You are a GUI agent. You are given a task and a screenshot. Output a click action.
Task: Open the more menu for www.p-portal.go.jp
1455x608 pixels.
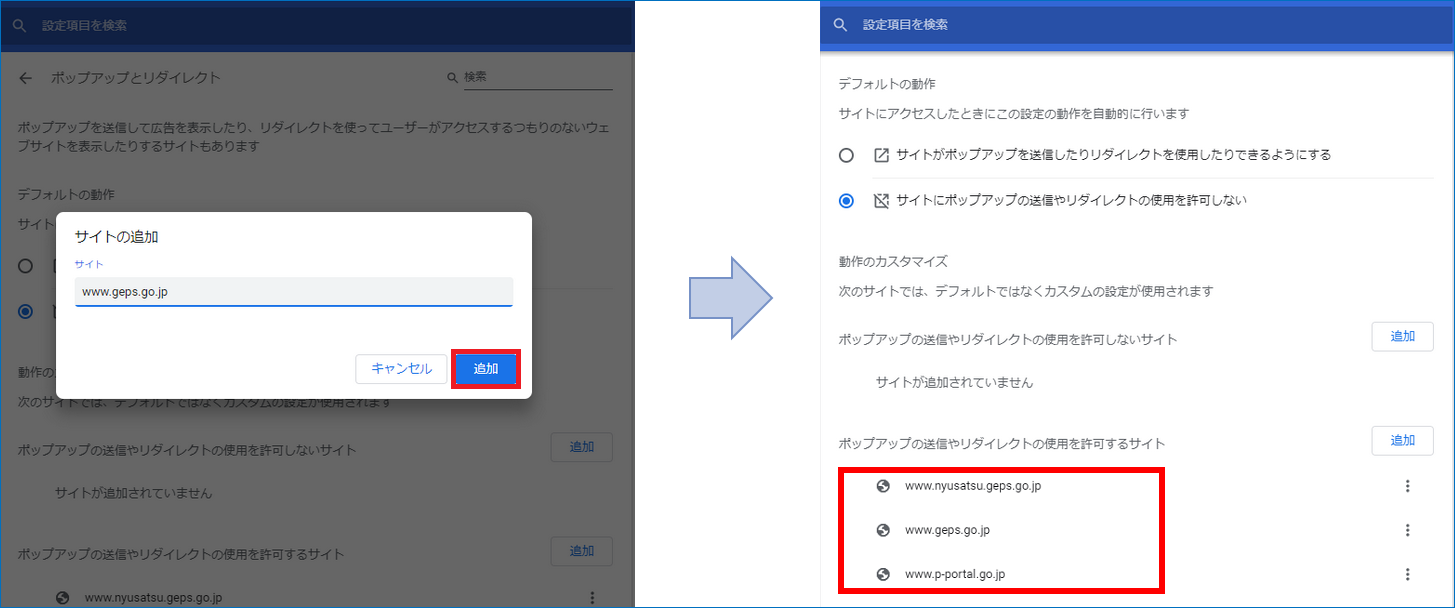tap(1407, 574)
